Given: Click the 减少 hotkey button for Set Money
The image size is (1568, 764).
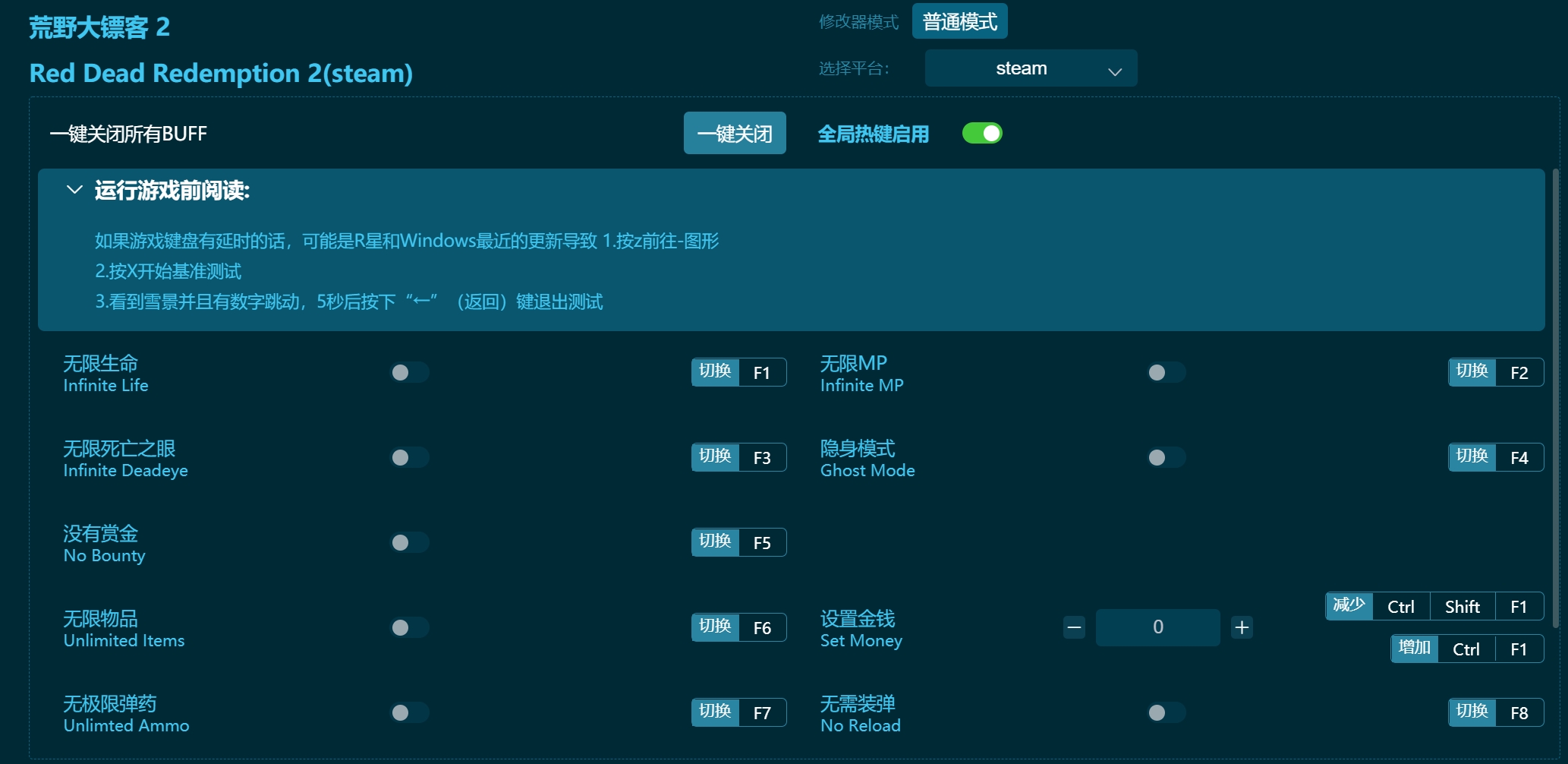Looking at the screenshot, I should point(1349,606).
